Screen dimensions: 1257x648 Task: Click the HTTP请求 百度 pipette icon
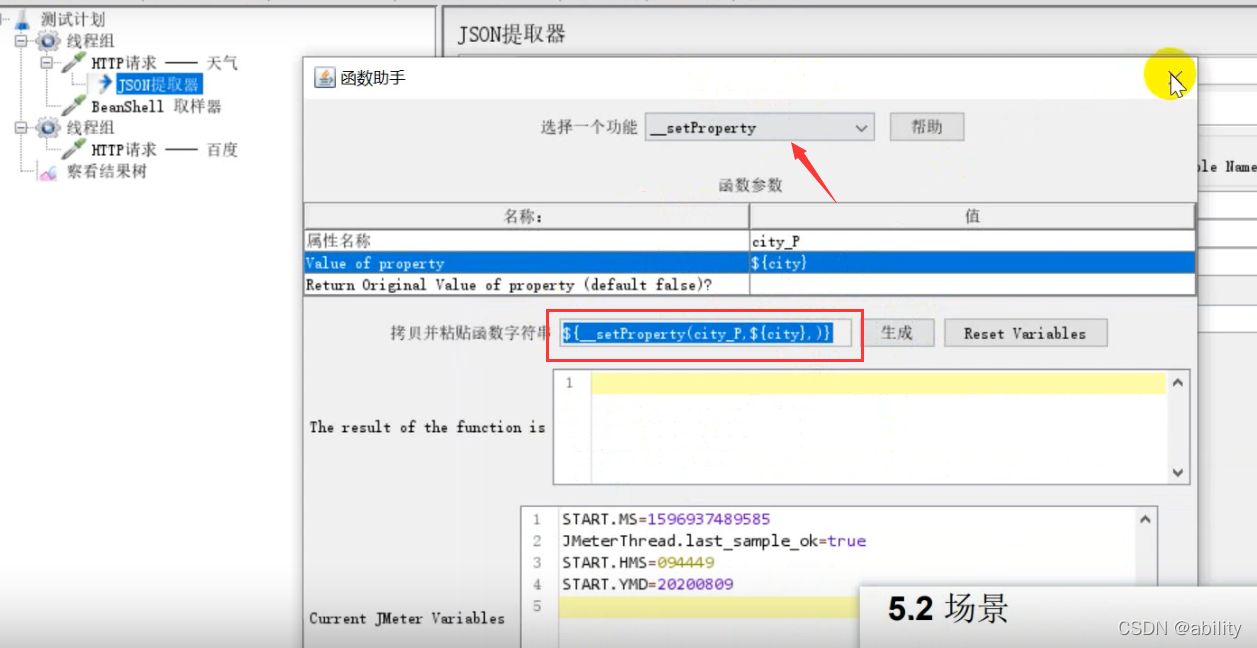[74, 150]
